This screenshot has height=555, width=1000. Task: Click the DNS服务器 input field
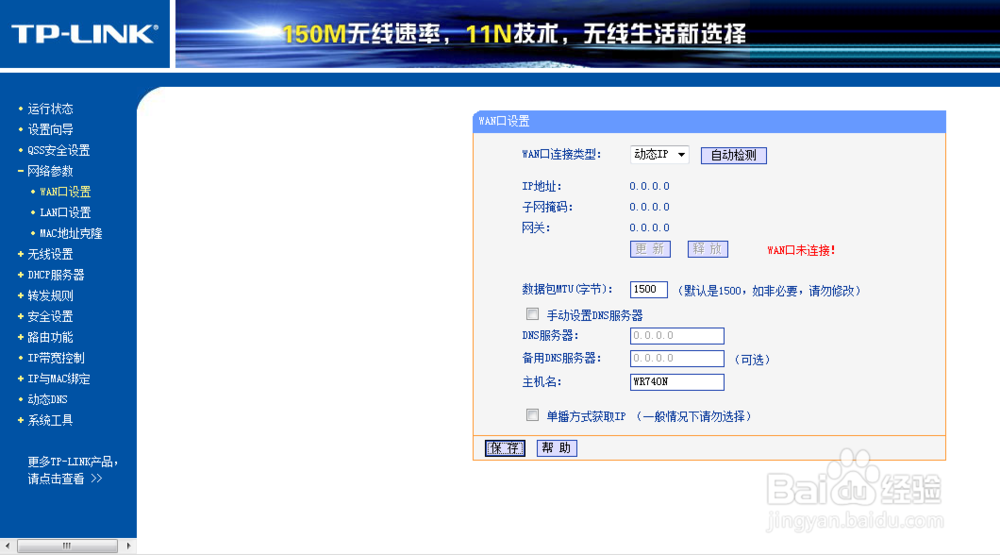coord(677,336)
